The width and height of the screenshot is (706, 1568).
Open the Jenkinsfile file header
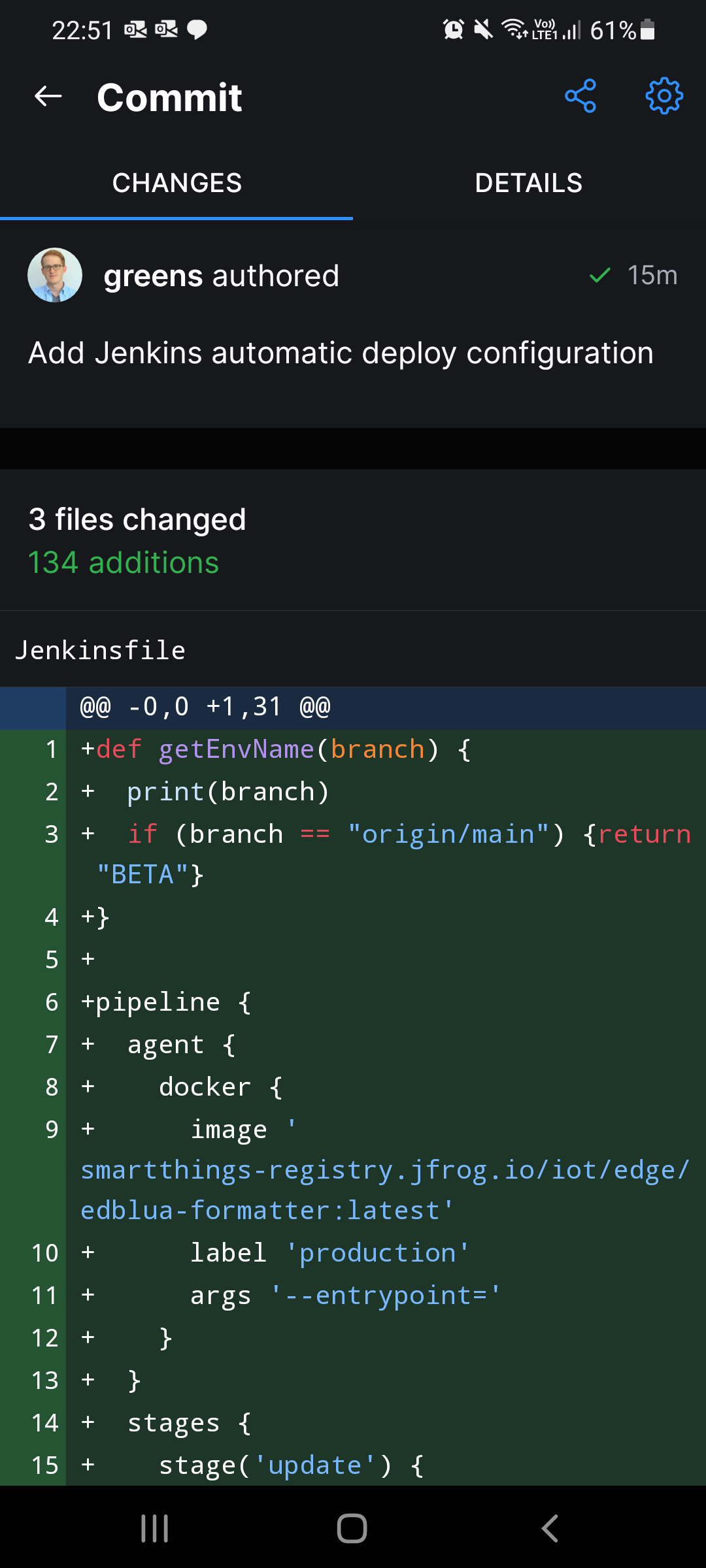pos(101,651)
